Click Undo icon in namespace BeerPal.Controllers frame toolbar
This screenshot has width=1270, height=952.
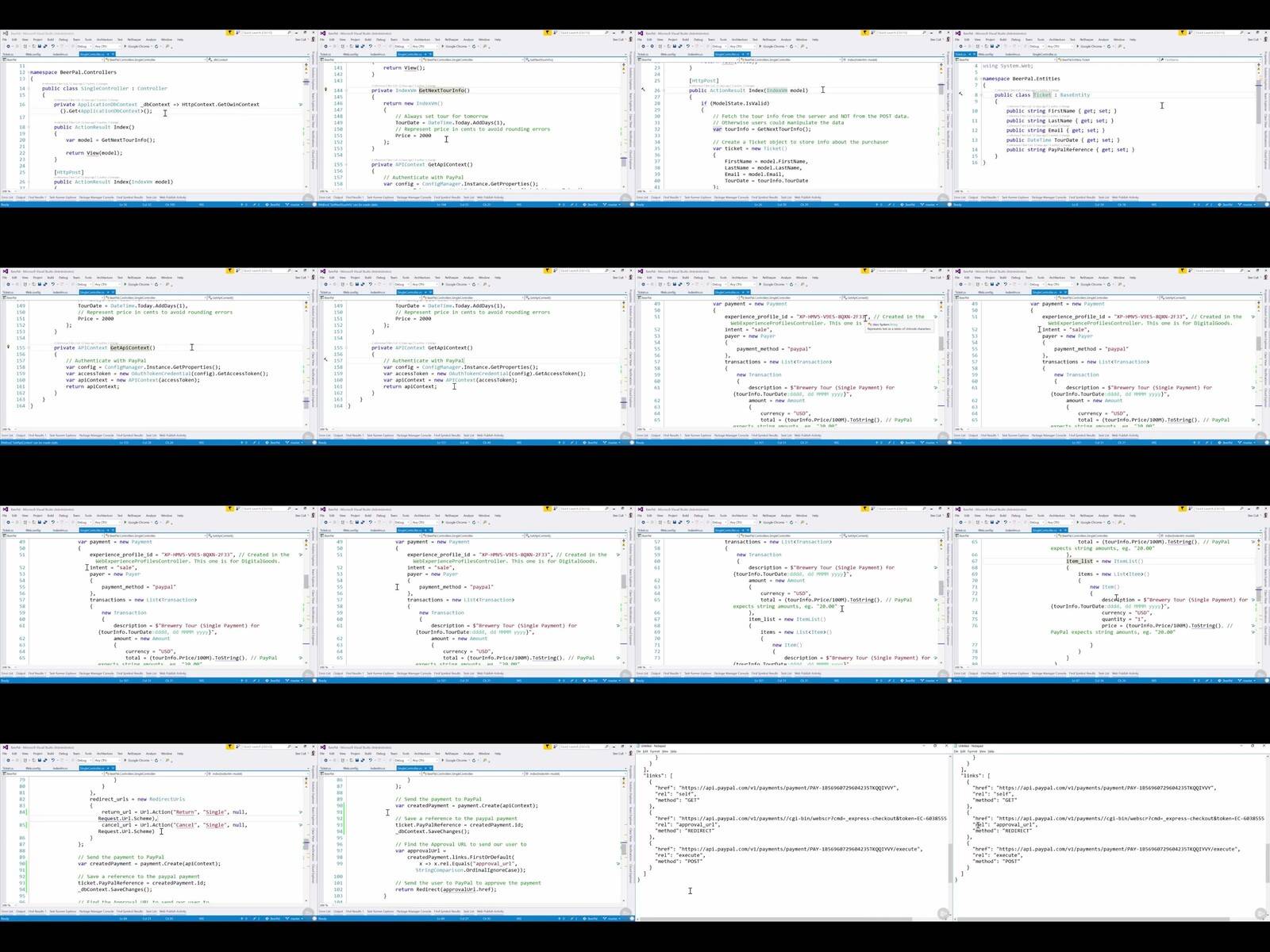coord(52,46)
